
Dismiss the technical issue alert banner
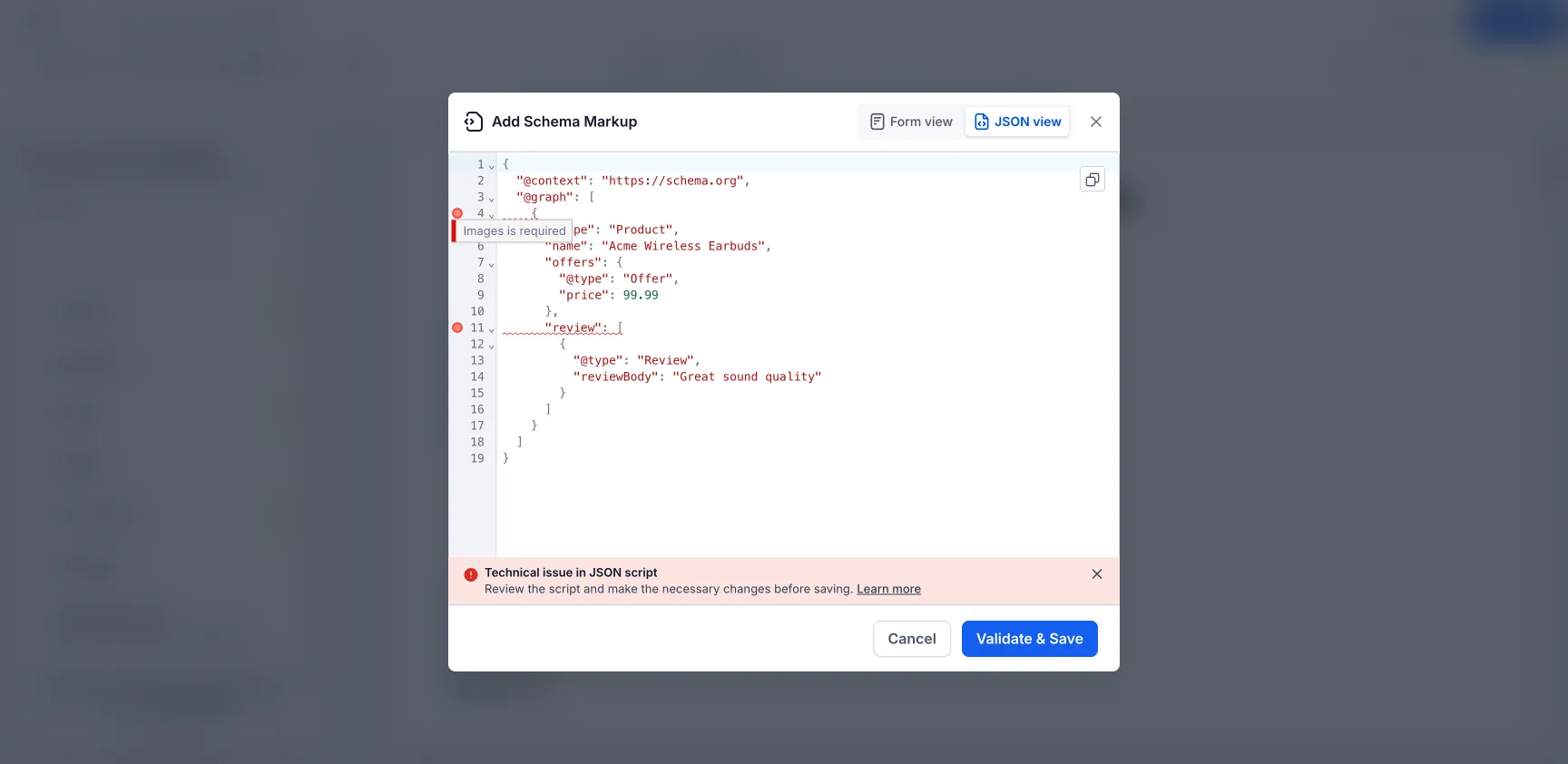[1097, 574]
